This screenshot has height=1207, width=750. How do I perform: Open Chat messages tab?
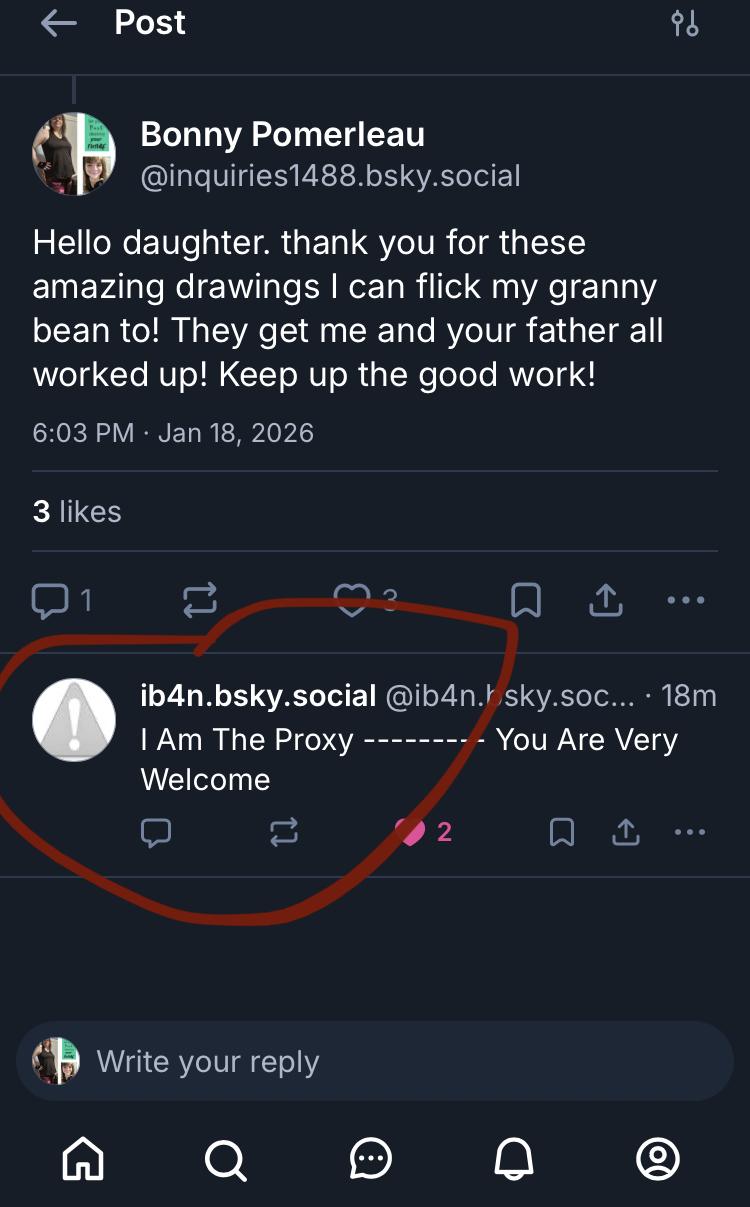point(371,1160)
